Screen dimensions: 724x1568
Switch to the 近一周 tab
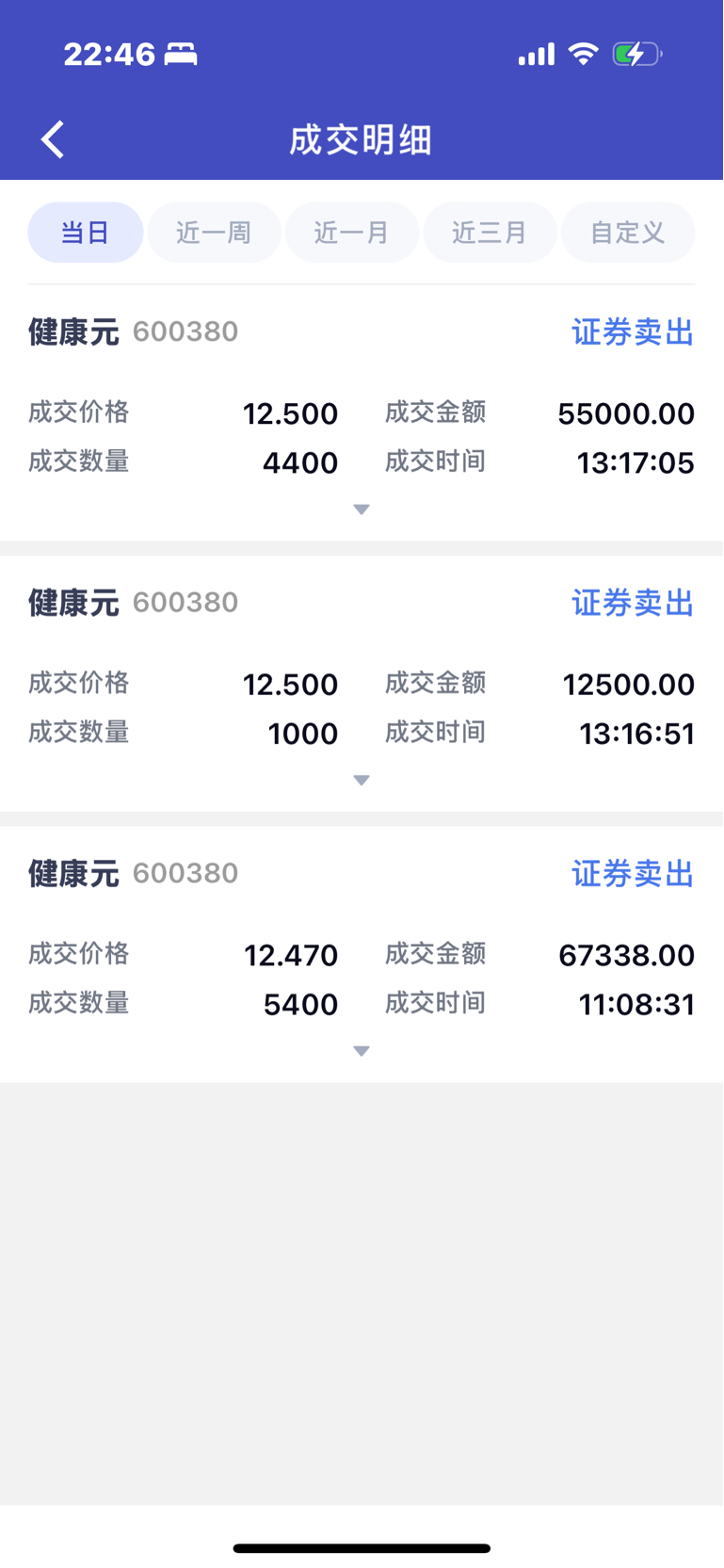click(x=214, y=233)
